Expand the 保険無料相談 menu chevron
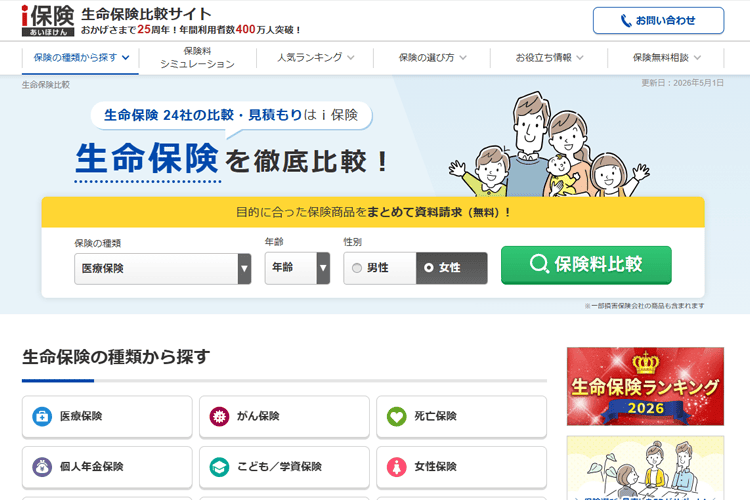This screenshot has height=500, width=750. 697,58
